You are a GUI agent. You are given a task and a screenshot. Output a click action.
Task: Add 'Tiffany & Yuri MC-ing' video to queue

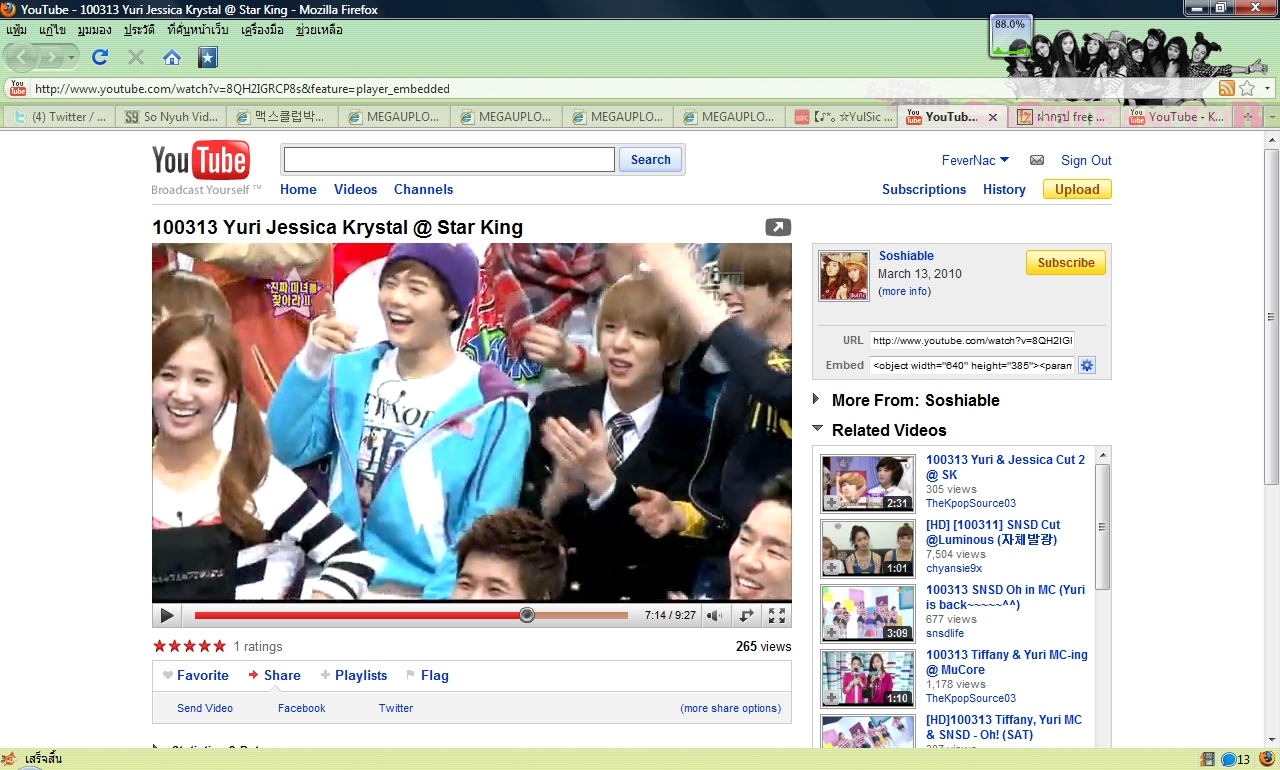[x=832, y=698]
